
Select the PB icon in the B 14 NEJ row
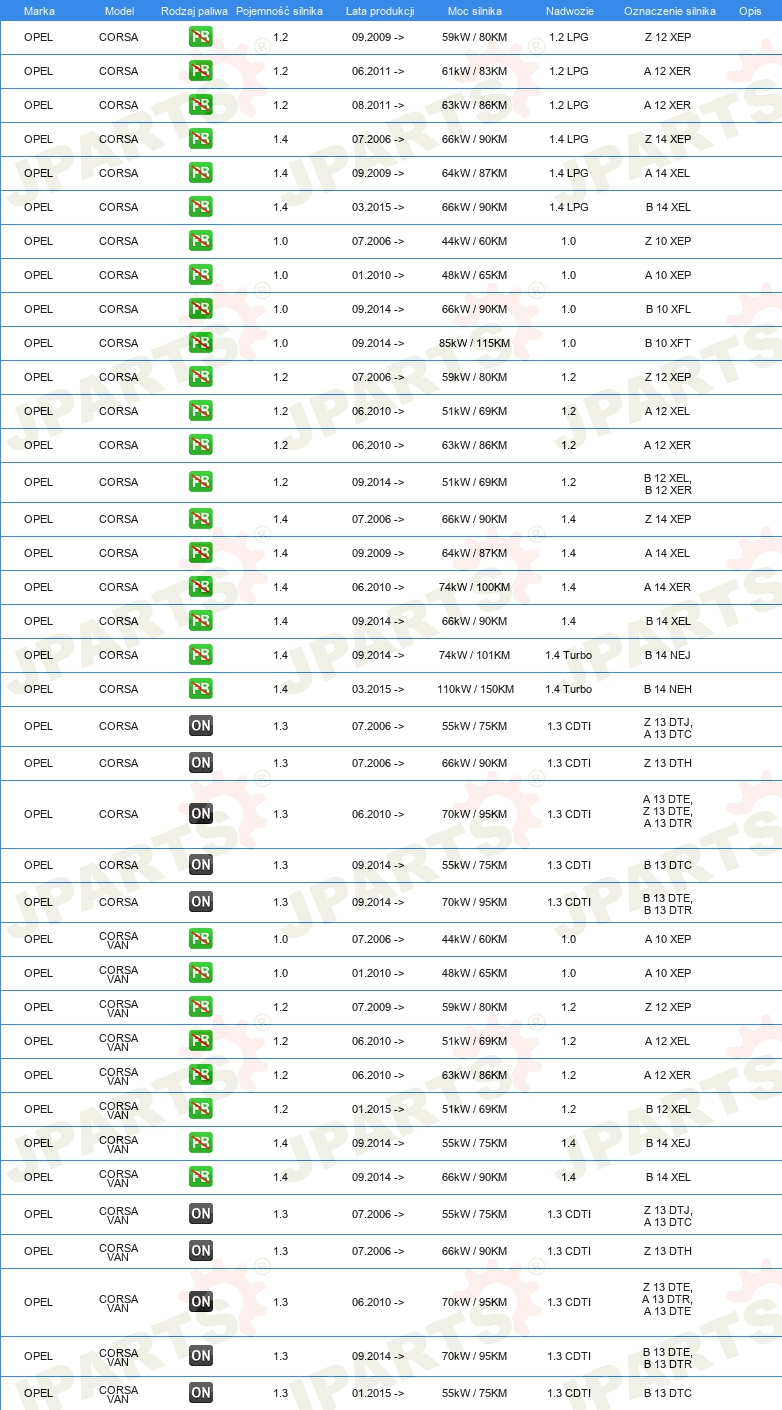pyautogui.click(x=201, y=655)
